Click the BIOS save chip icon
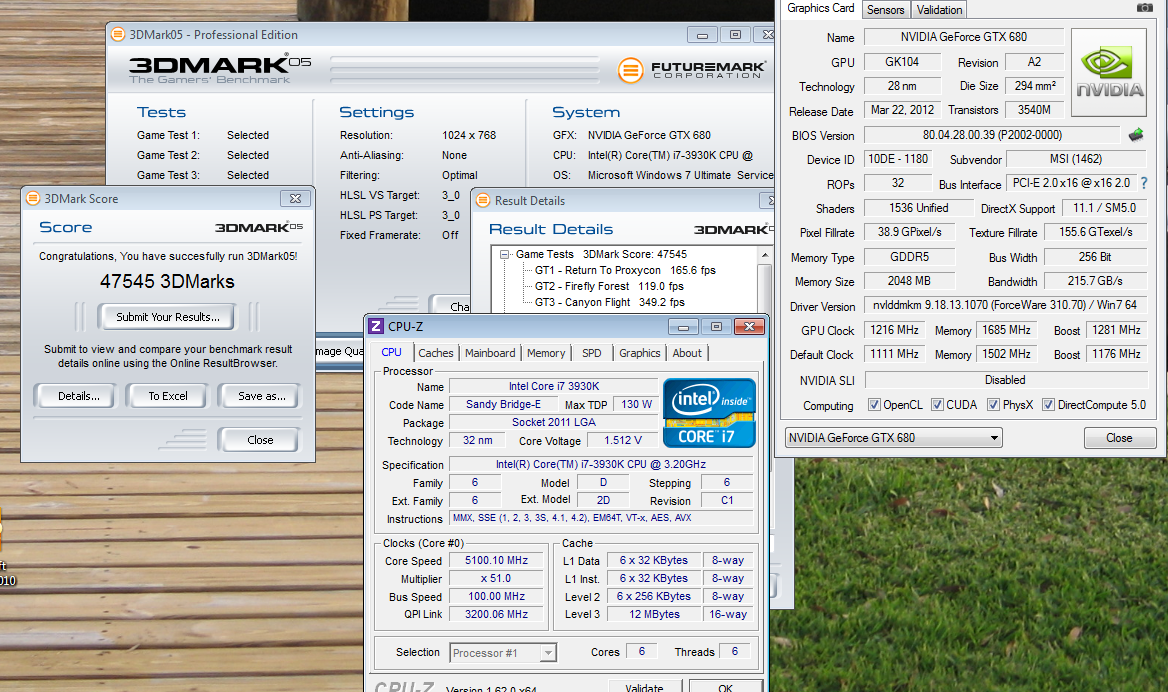Viewport: 1168px width, 692px height. (1136, 135)
